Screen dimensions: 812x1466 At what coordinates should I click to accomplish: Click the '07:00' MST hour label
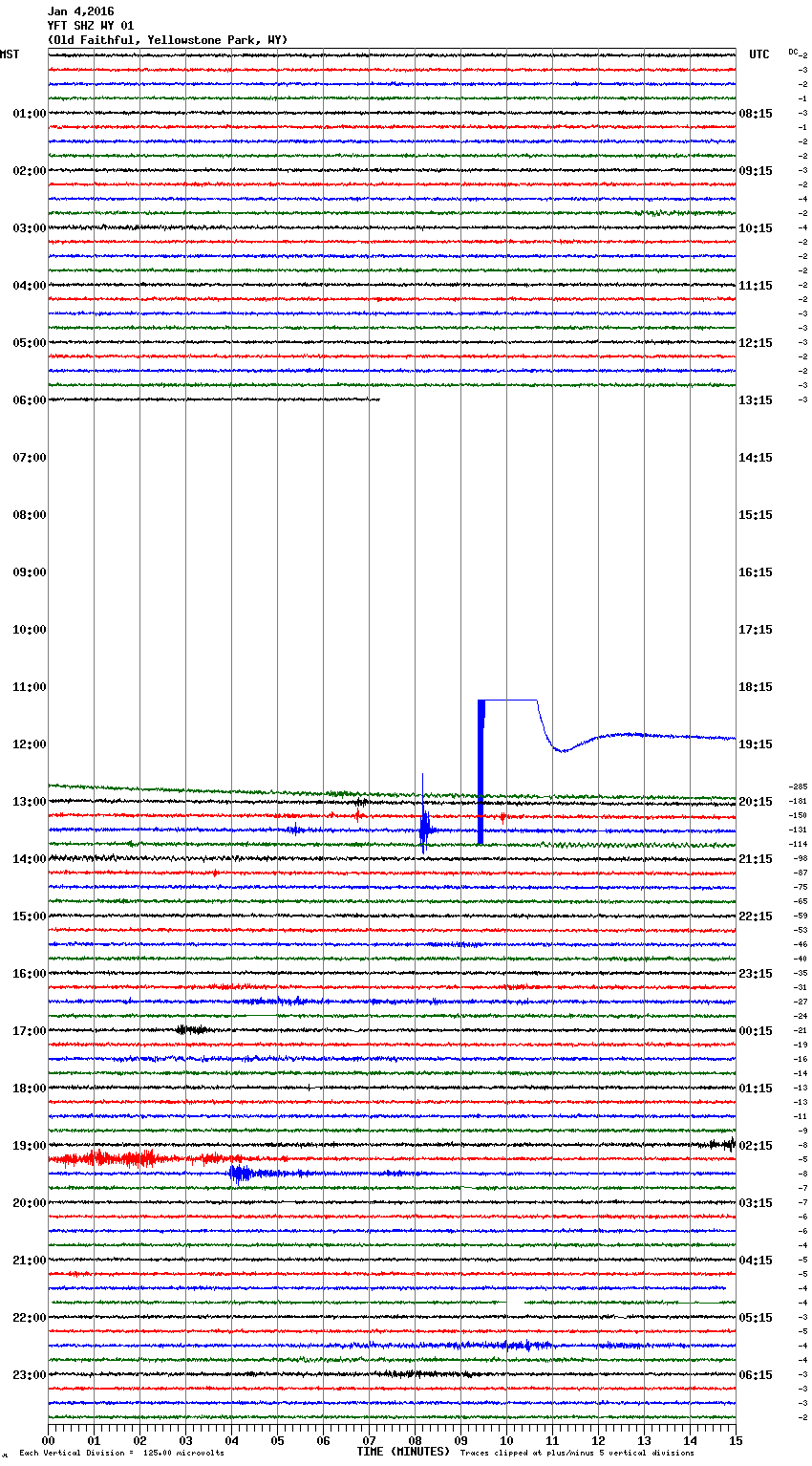(x=30, y=458)
